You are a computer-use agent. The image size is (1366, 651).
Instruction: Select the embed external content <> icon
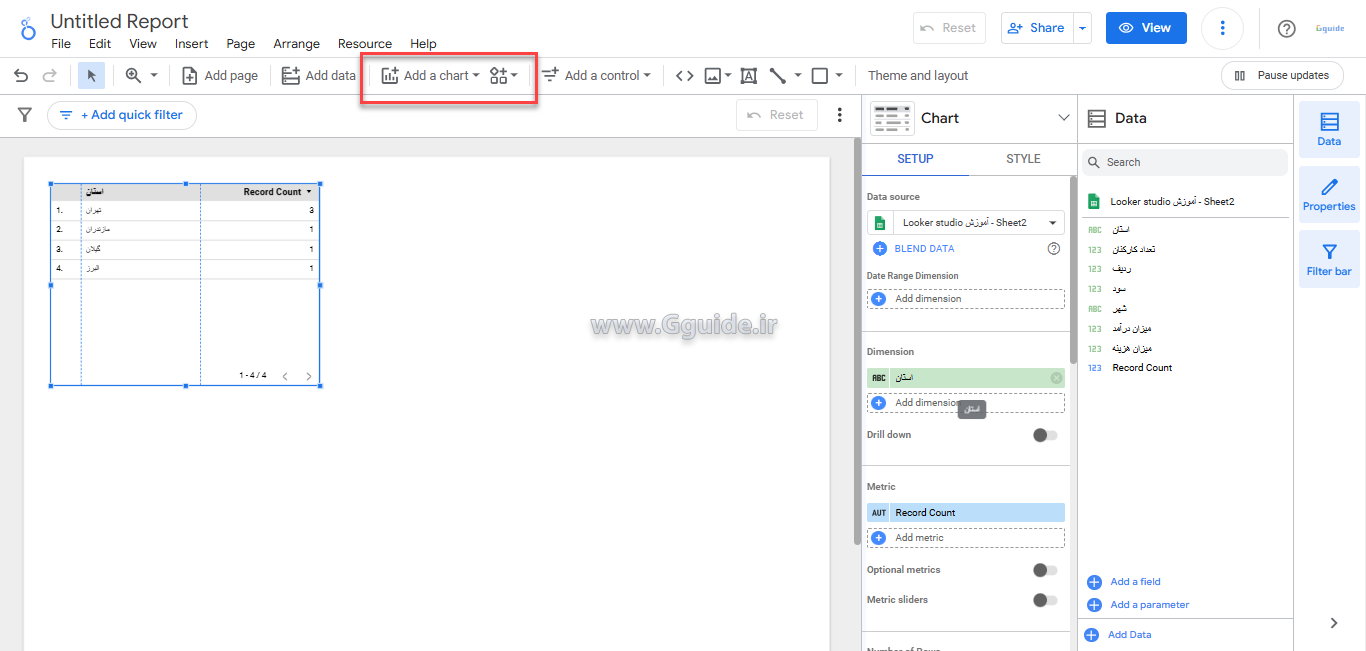[684, 75]
